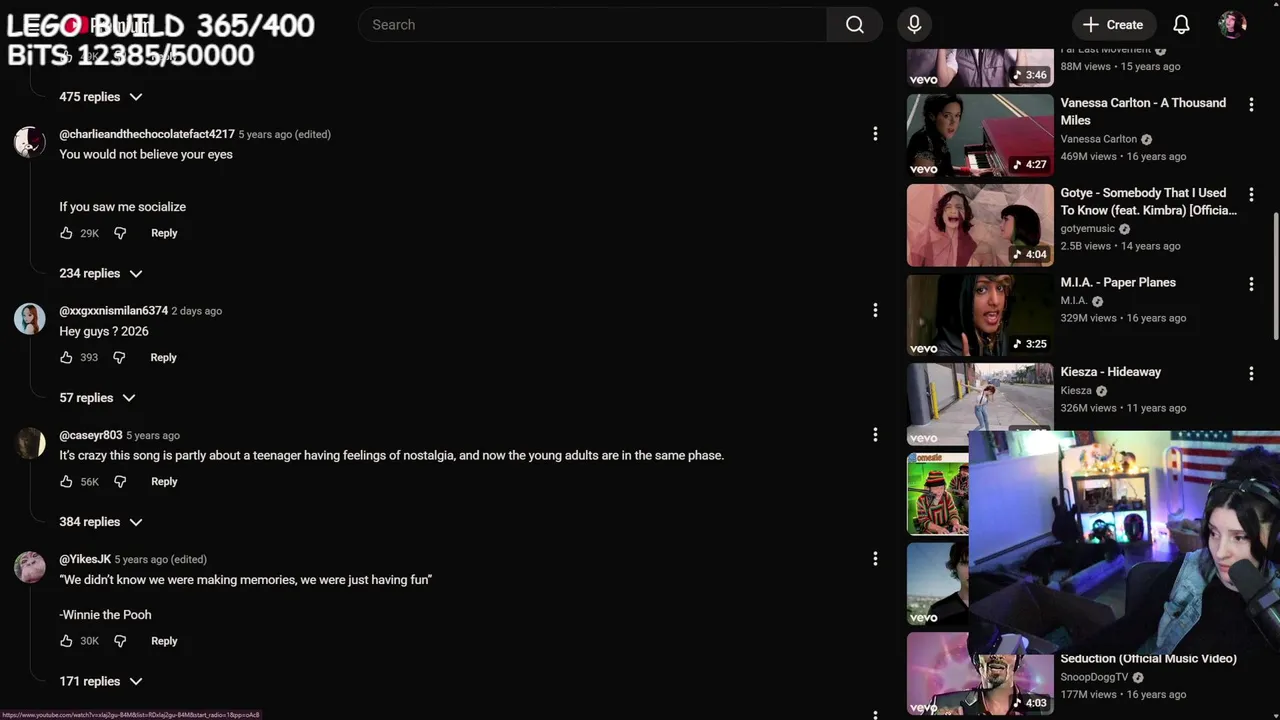Click the YikesJK profile avatar
This screenshot has width=1280, height=720.
pyautogui.click(x=30, y=567)
